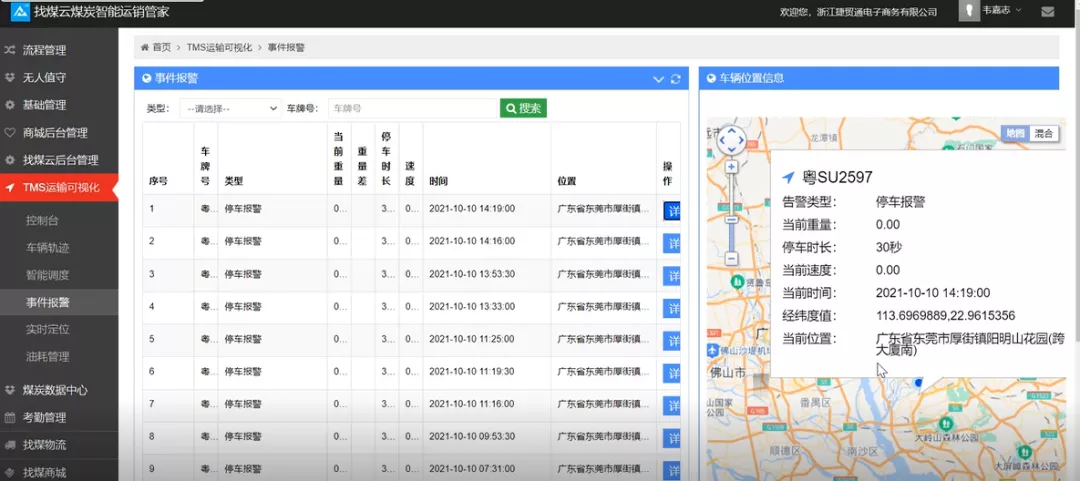1080x481 pixels.
Task: Click the user avatar icon in top bar
Action: 969,11
